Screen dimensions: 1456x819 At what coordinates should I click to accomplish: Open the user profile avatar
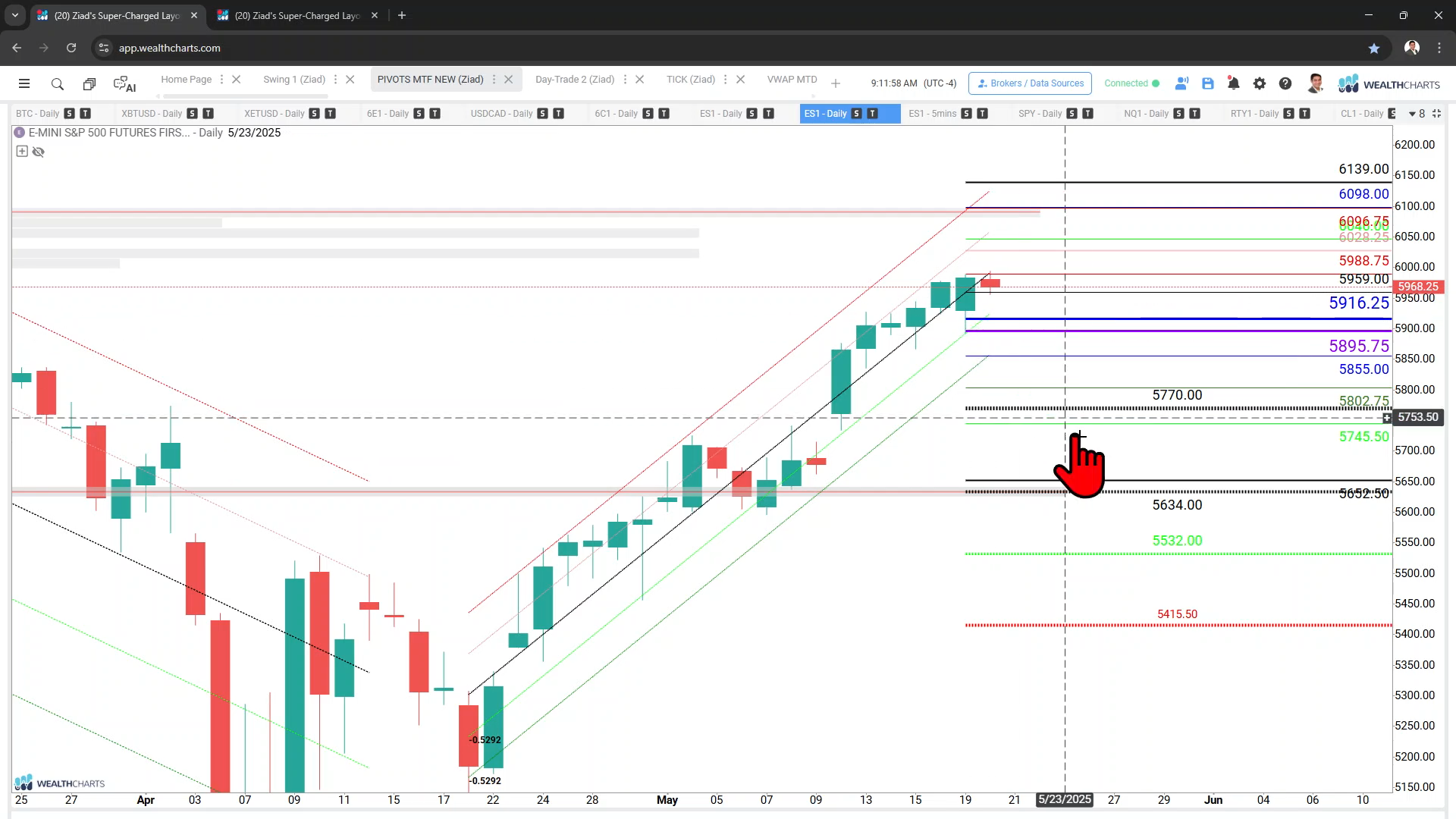[1316, 83]
